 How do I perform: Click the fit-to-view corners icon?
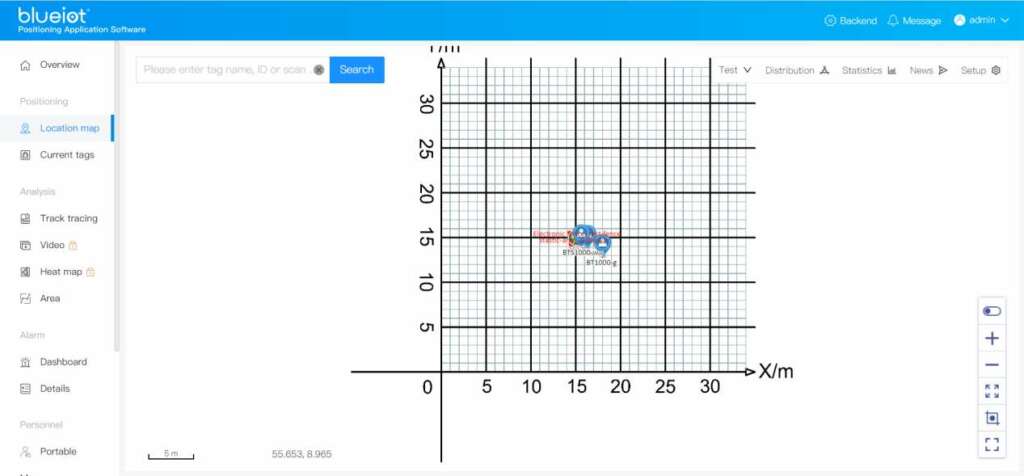[x=991, y=391]
